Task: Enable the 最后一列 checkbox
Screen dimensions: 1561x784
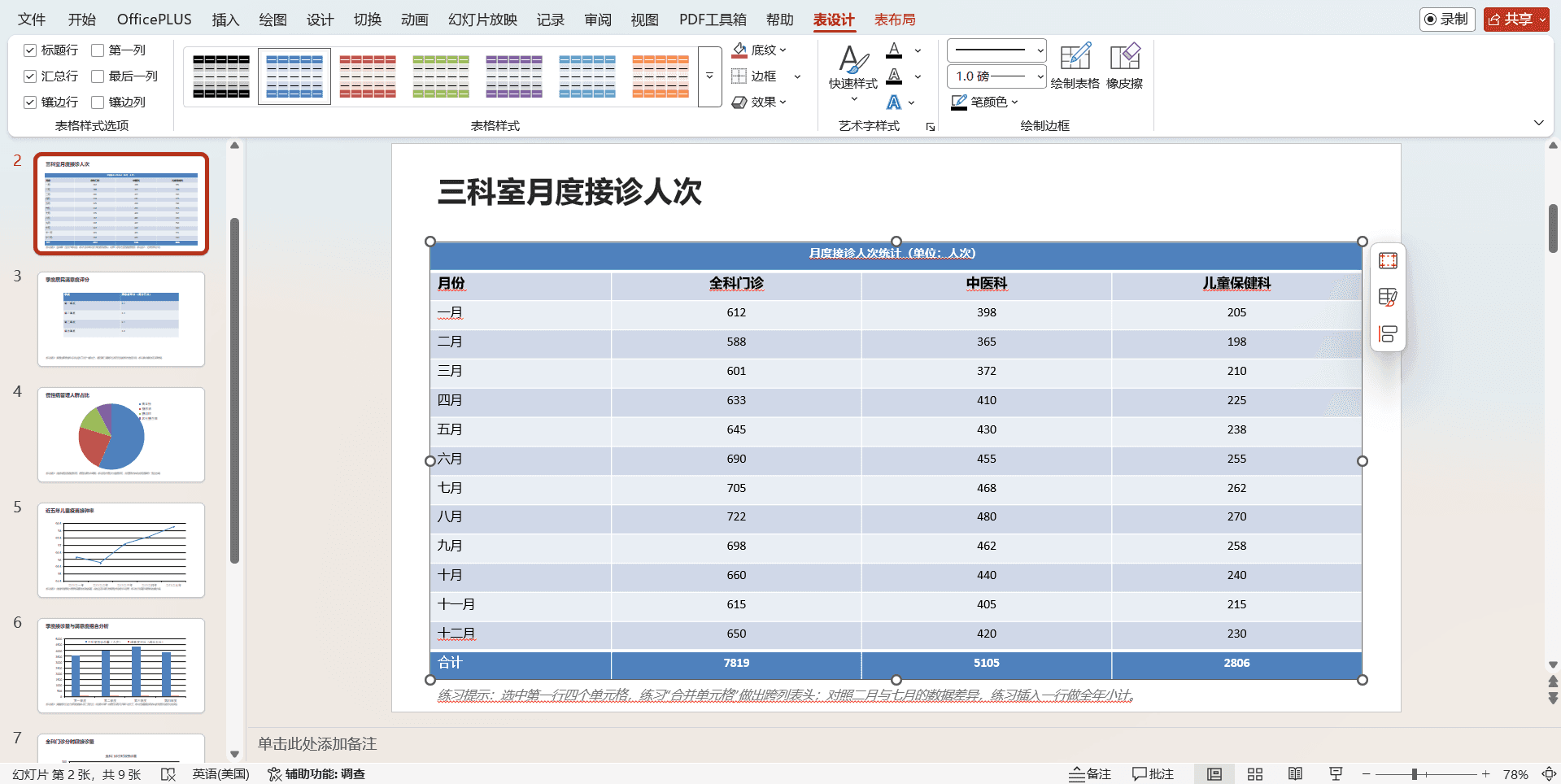Action: click(x=98, y=76)
